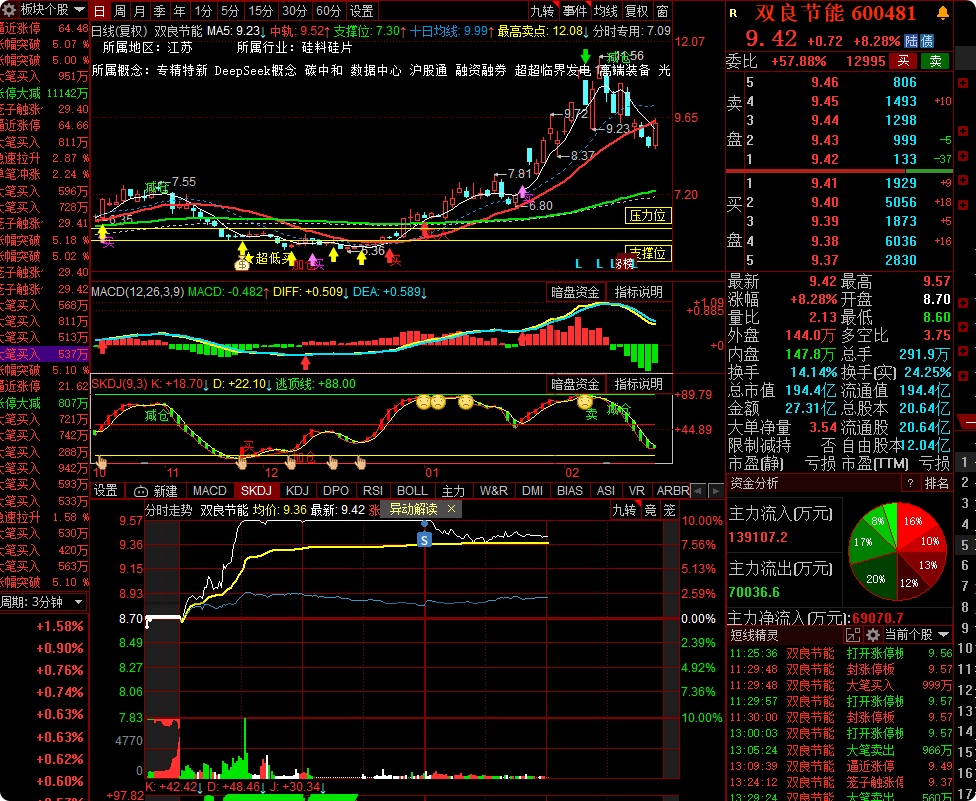Switch chart to 15分 period
The height and width of the screenshot is (801, 976).
[261, 11]
